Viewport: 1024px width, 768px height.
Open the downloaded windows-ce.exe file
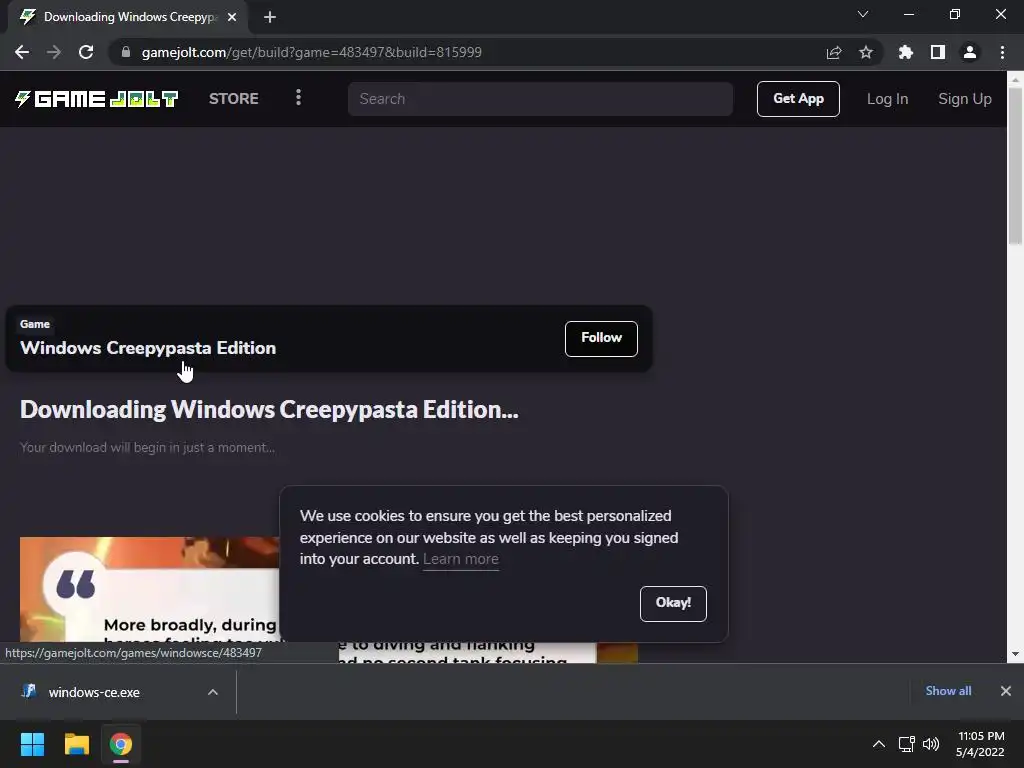pyautogui.click(x=93, y=692)
